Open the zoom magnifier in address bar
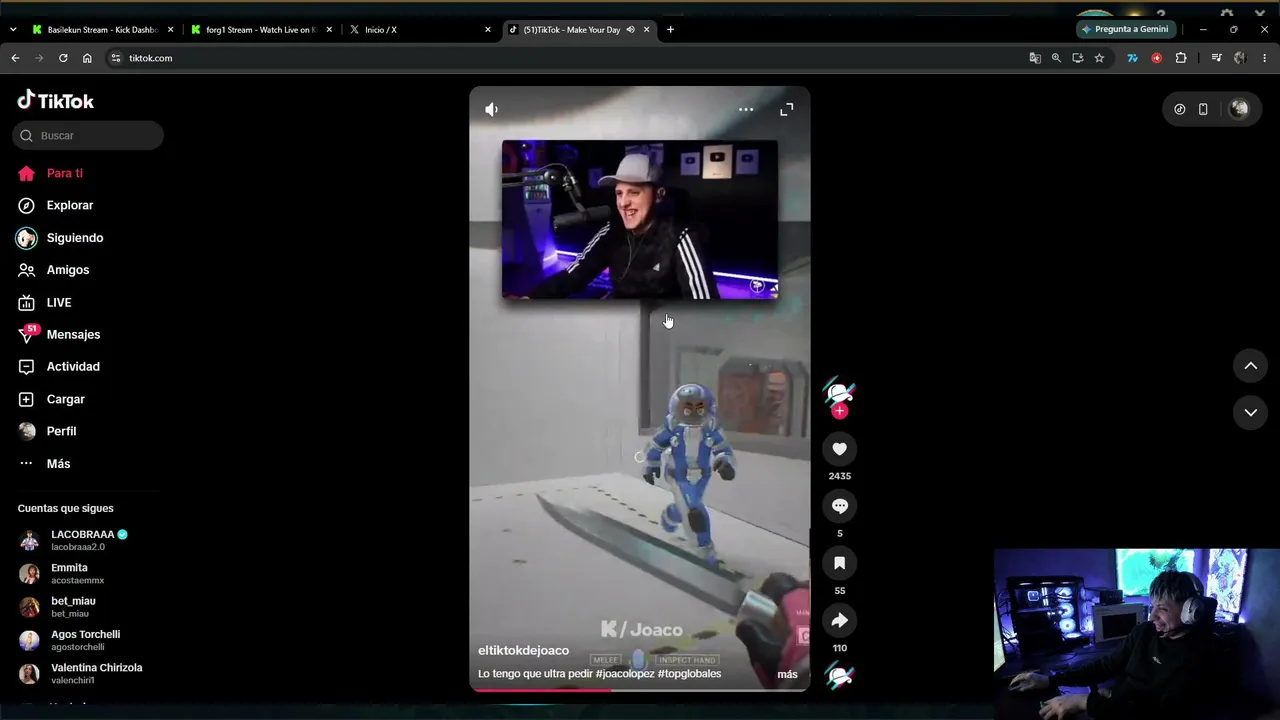This screenshot has width=1280, height=720. (x=1056, y=58)
